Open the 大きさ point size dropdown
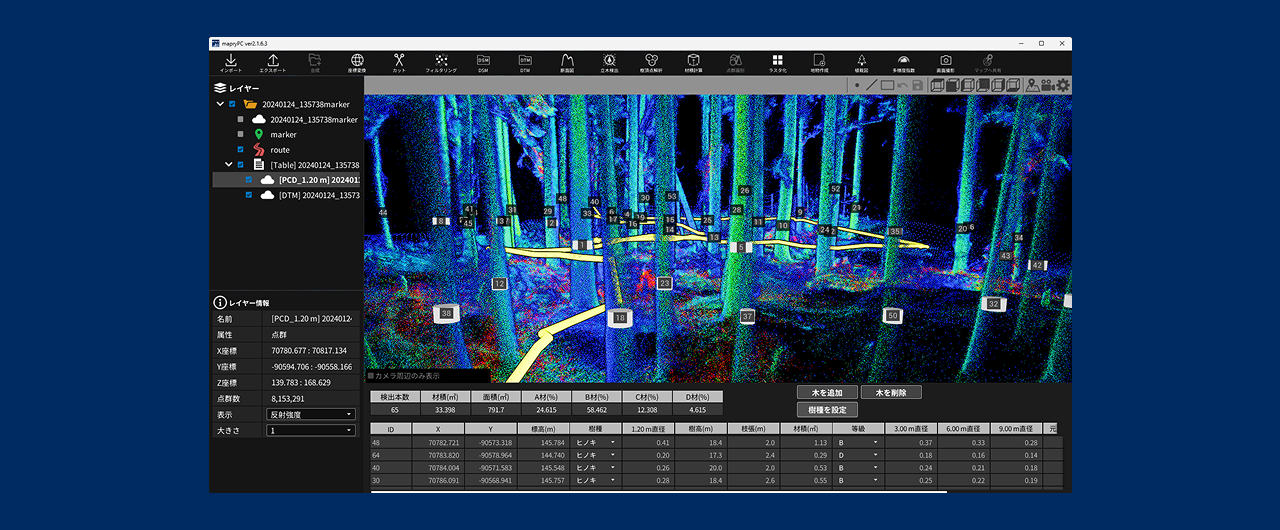The width and height of the screenshot is (1280, 530). coord(311,430)
